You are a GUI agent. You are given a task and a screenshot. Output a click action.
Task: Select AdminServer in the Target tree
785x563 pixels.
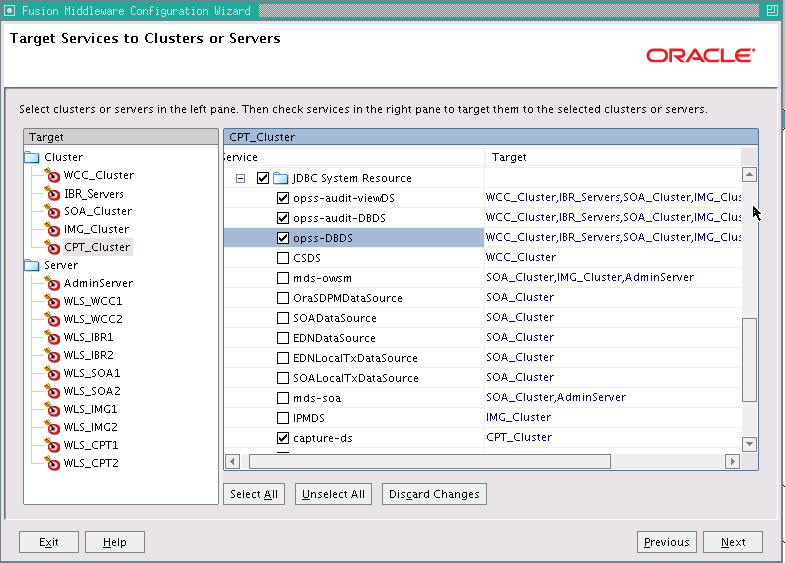pyautogui.click(x=98, y=283)
